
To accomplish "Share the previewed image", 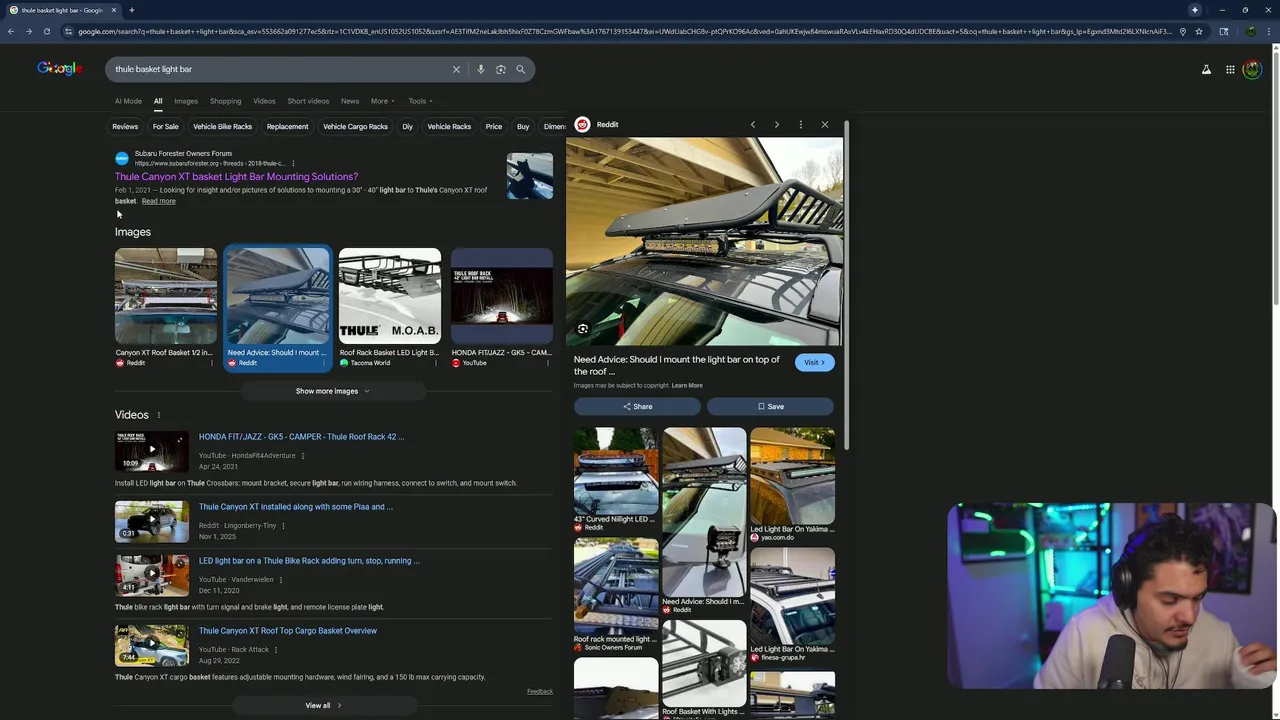I will (x=637, y=407).
